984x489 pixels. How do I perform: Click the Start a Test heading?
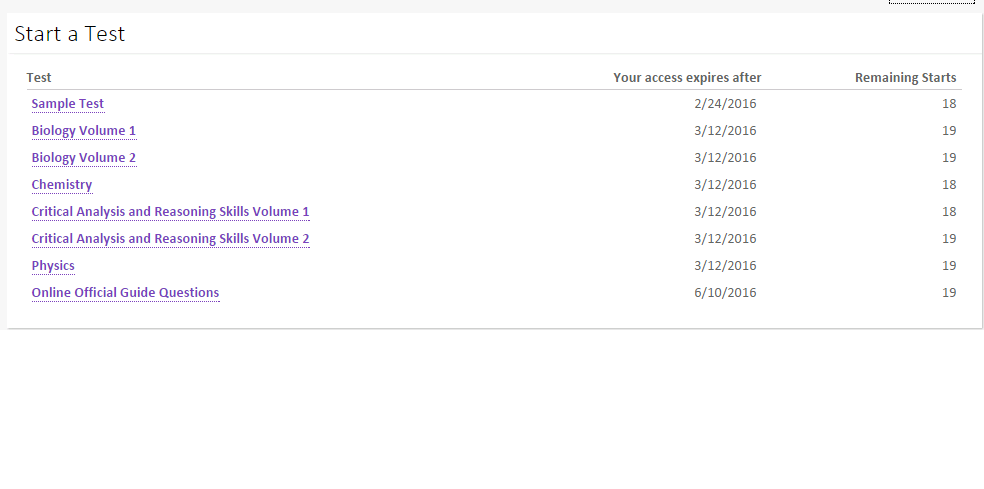[x=70, y=33]
